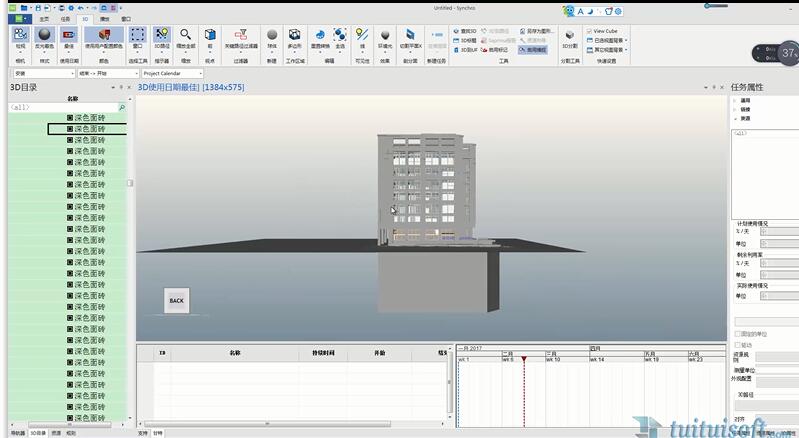Screen dimensions: 799x438
Task: Select the gray shading style icon
Action: point(44,37)
